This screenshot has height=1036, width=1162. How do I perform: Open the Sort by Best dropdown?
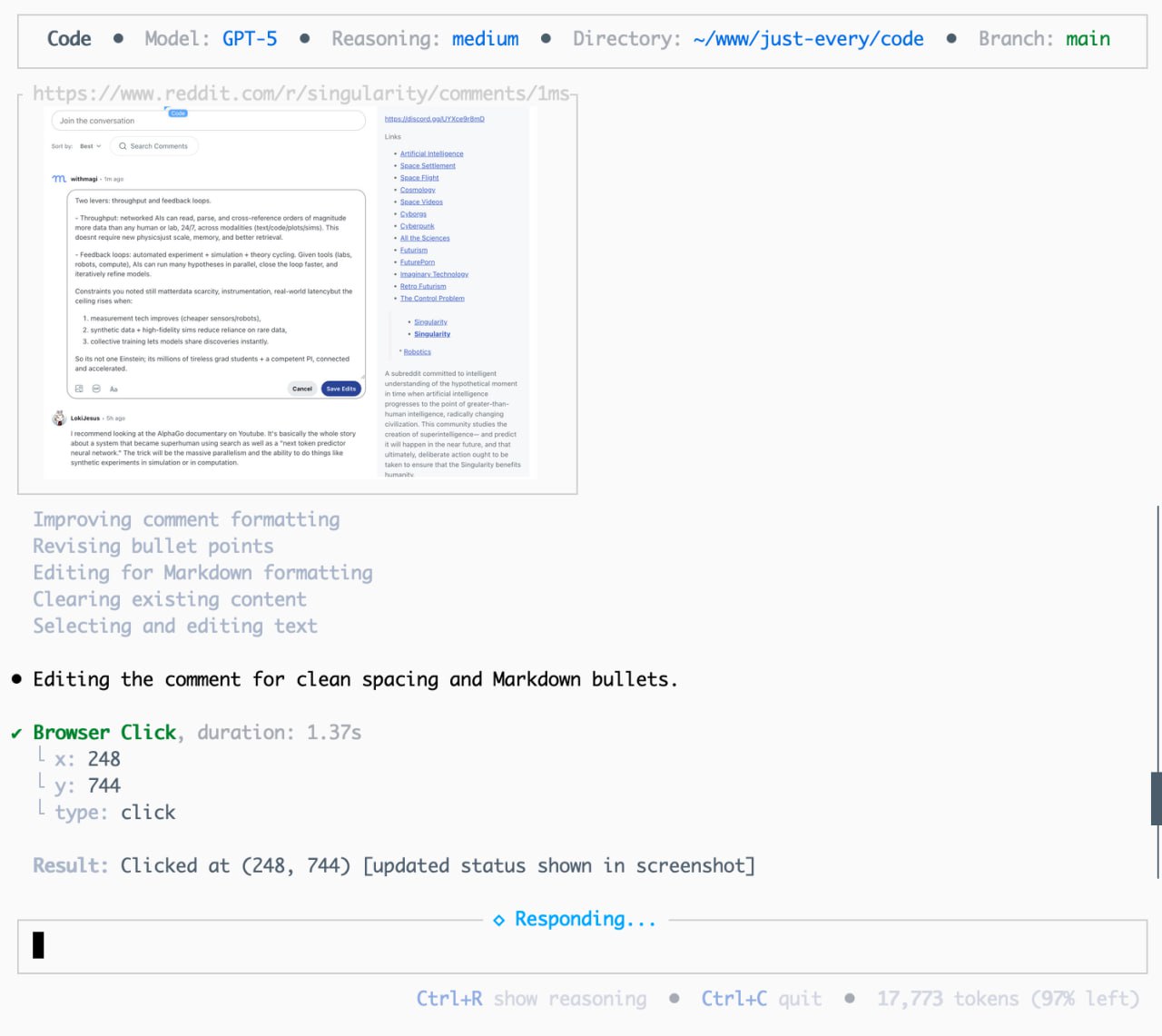90,146
